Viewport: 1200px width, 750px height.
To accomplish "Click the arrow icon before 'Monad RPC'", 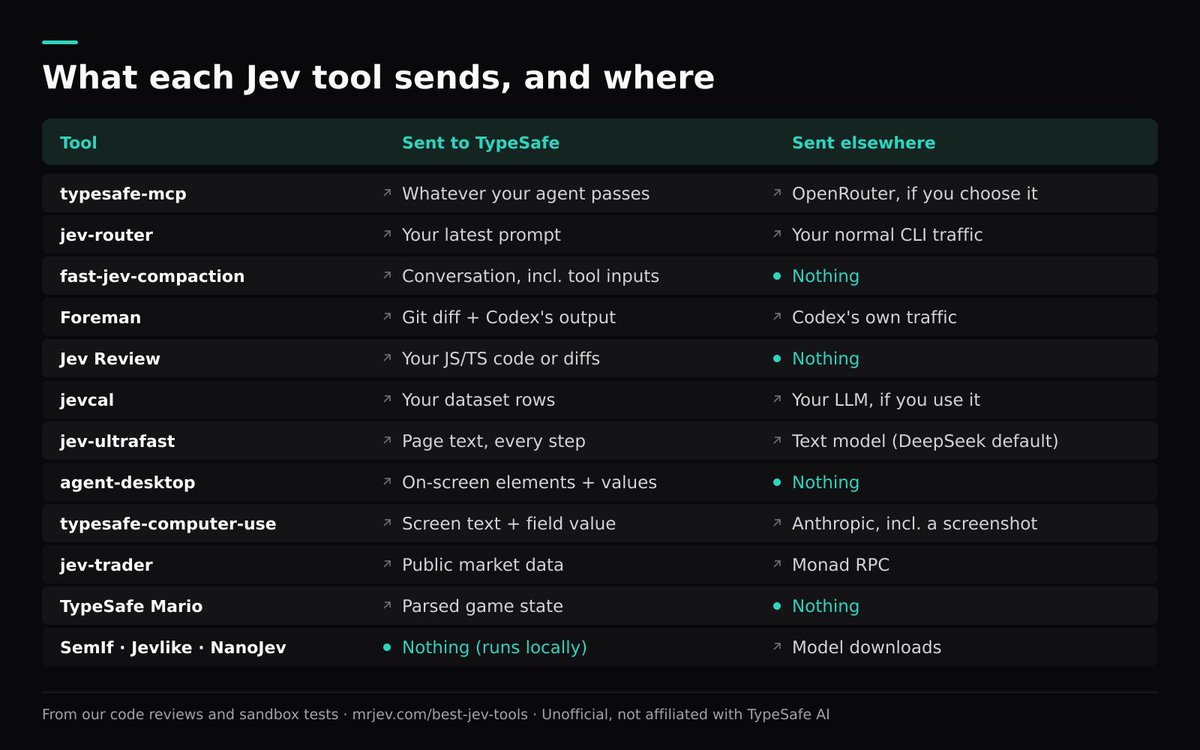I will (777, 564).
